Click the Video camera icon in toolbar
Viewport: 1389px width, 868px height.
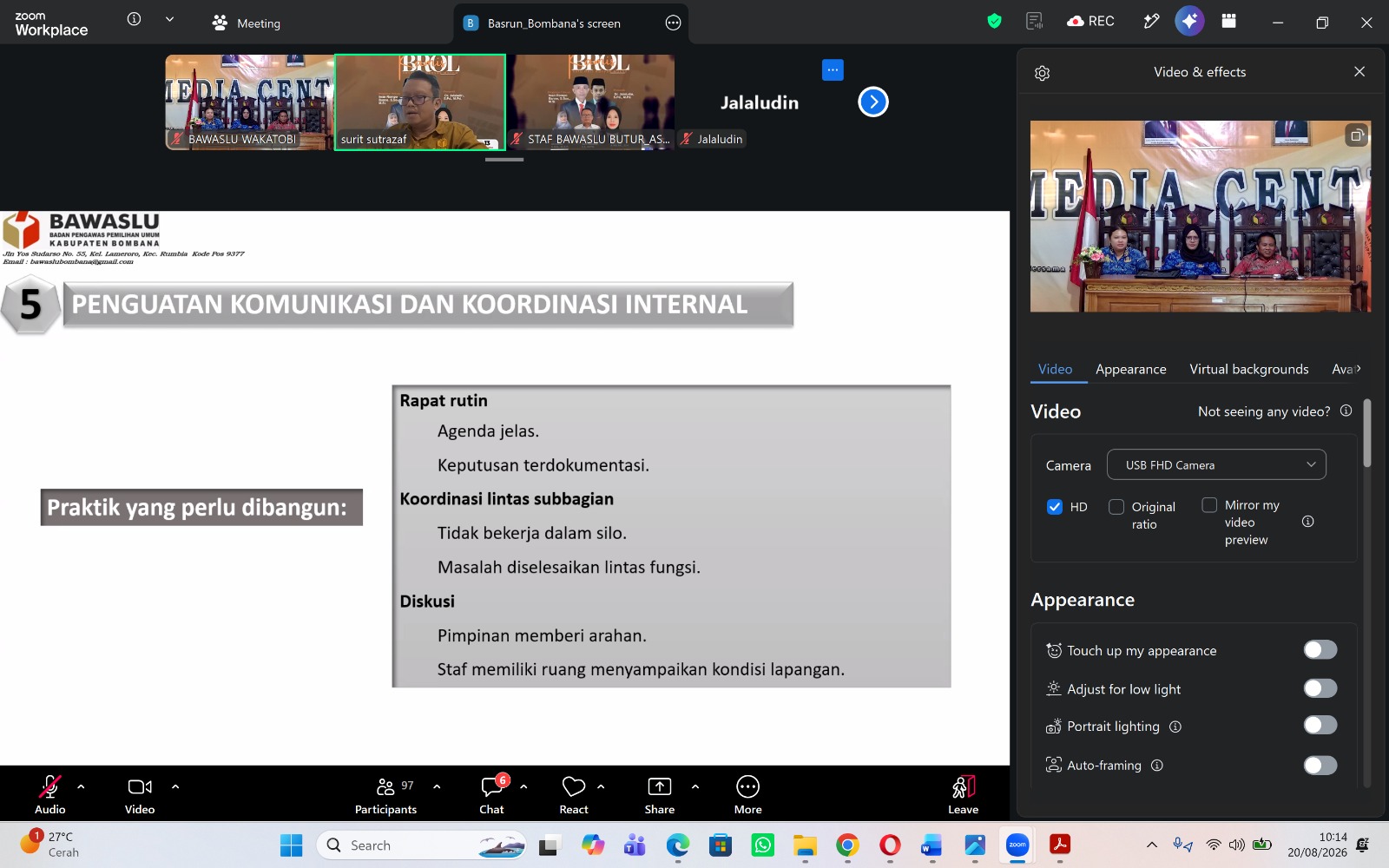click(140, 786)
